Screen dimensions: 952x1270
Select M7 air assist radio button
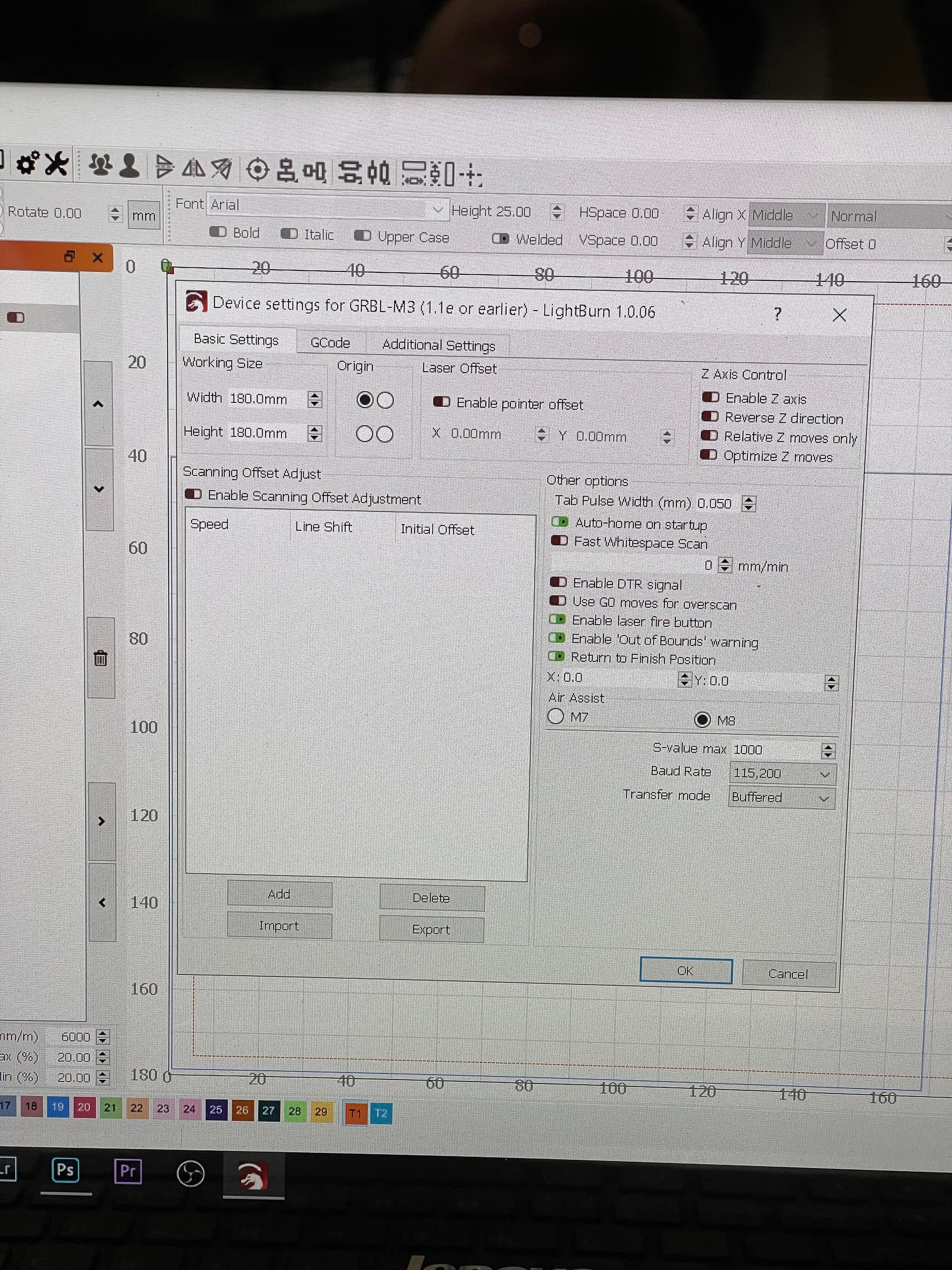555,715
